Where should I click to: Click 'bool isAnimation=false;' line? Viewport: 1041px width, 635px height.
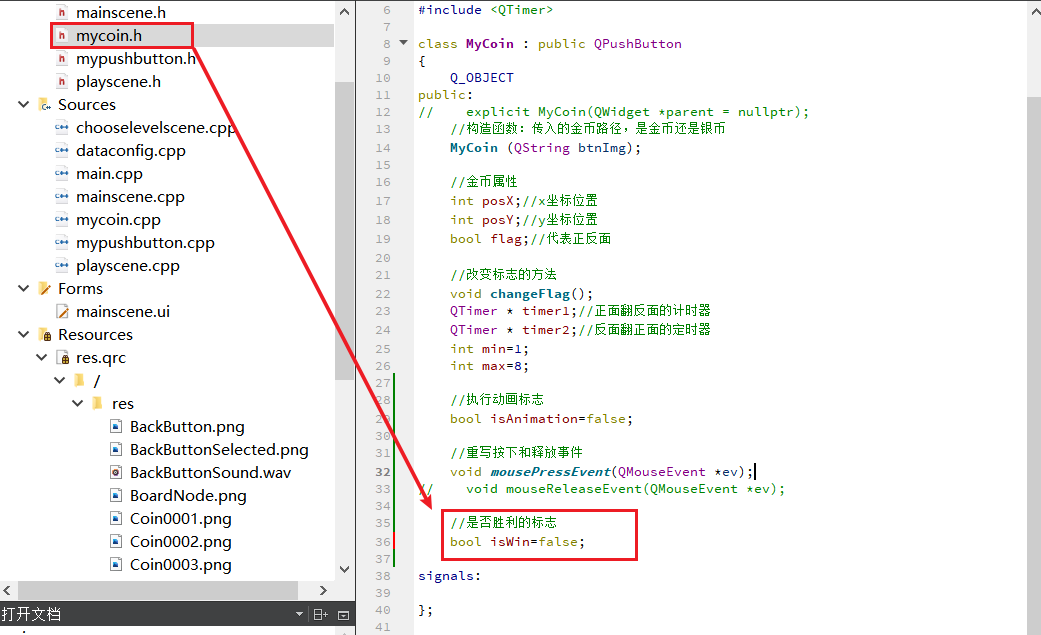[x=541, y=419]
